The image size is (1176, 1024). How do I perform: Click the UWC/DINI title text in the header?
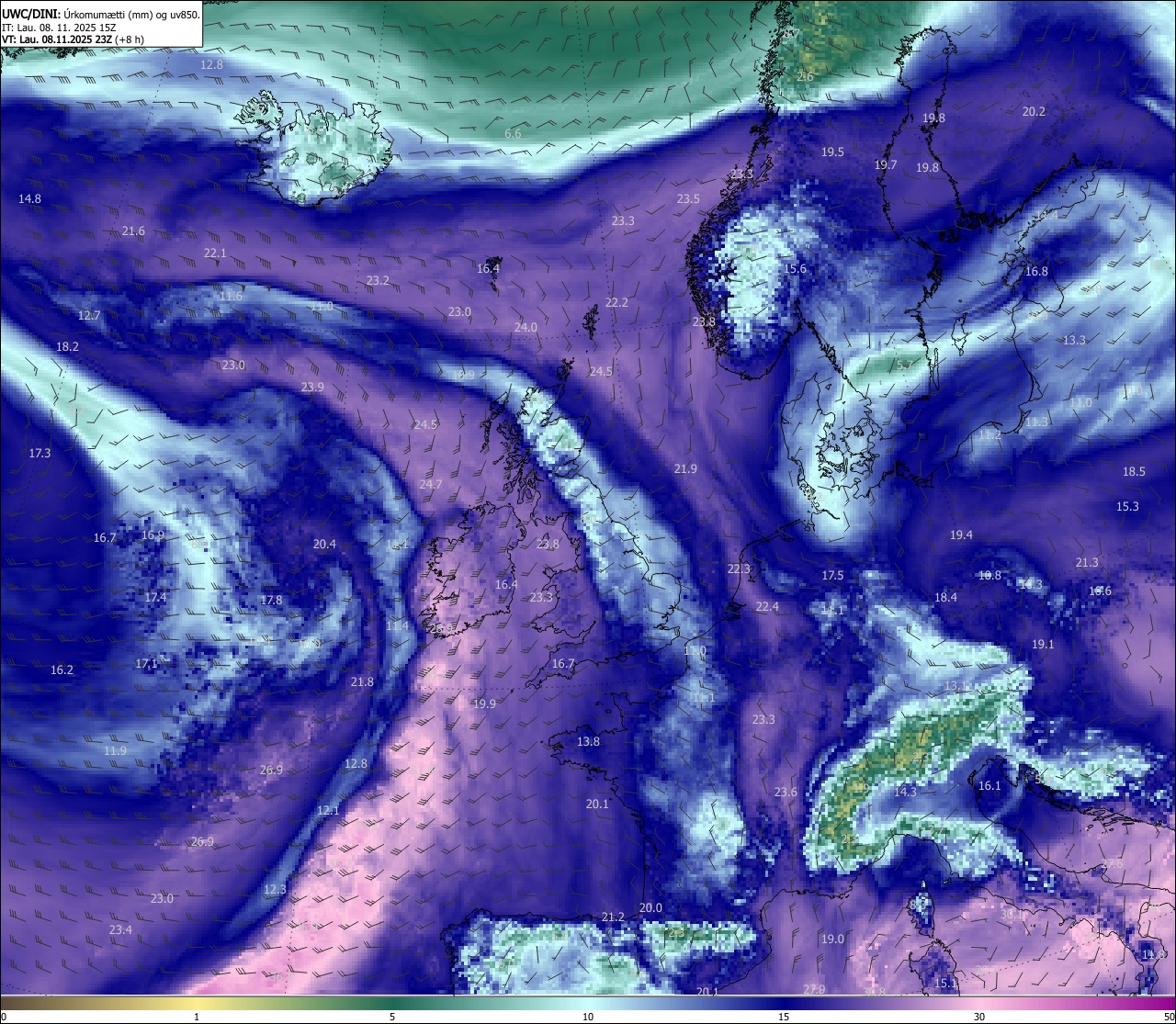(x=30, y=14)
